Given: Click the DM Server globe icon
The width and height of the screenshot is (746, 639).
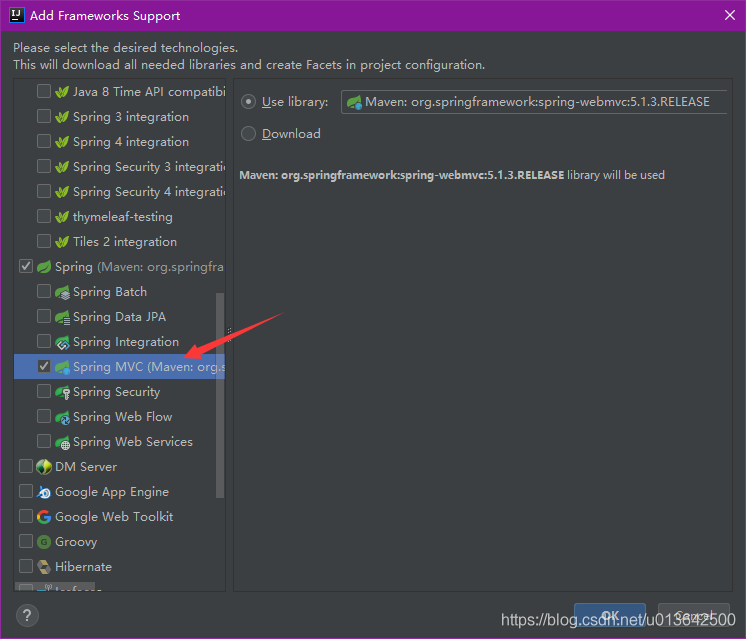Looking at the screenshot, I should [x=44, y=467].
